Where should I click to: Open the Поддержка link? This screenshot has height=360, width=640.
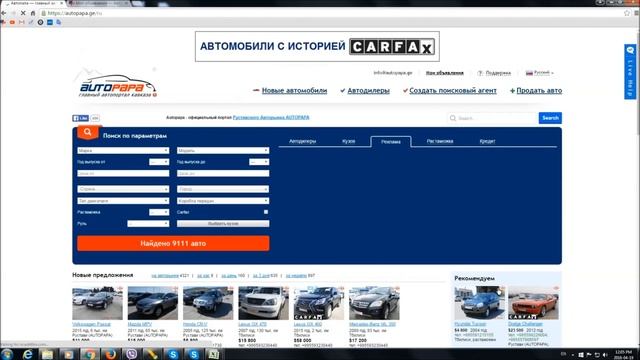coord(498,73)
